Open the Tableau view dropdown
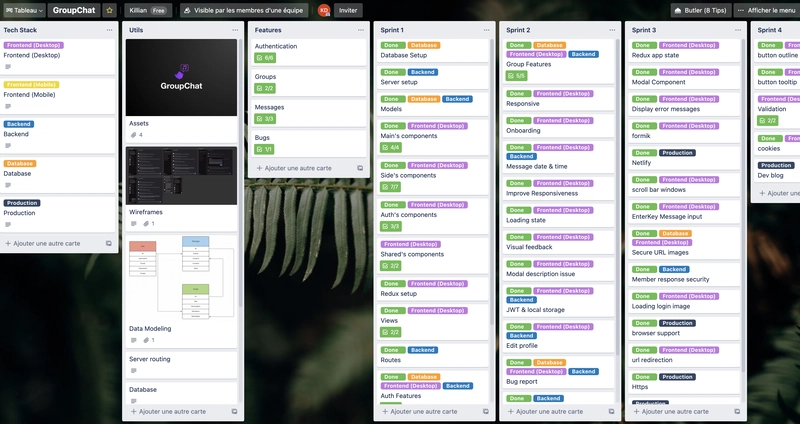 point(23,10)
